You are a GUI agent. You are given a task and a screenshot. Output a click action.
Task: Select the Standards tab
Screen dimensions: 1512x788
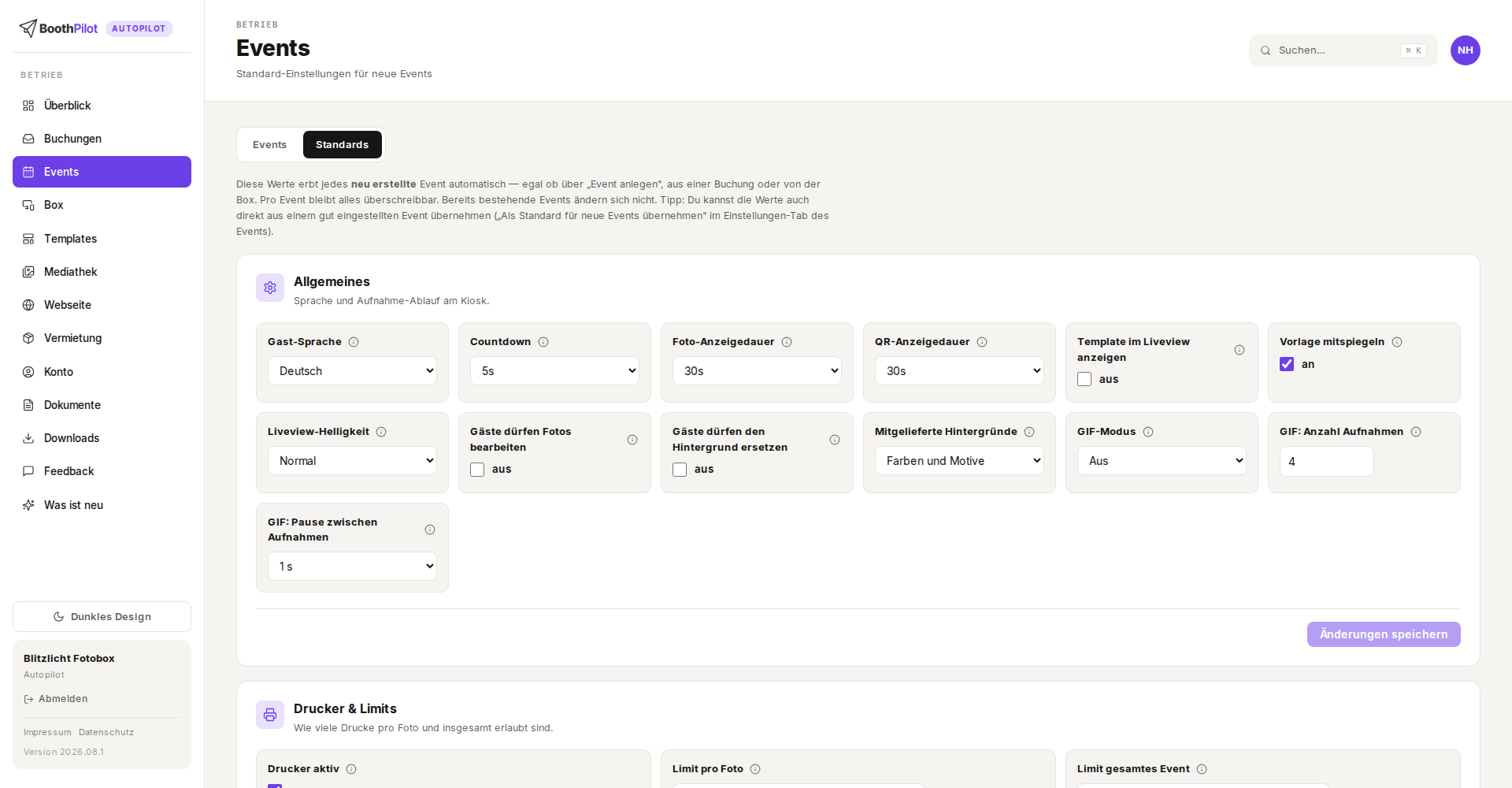[x=342, y=145]
